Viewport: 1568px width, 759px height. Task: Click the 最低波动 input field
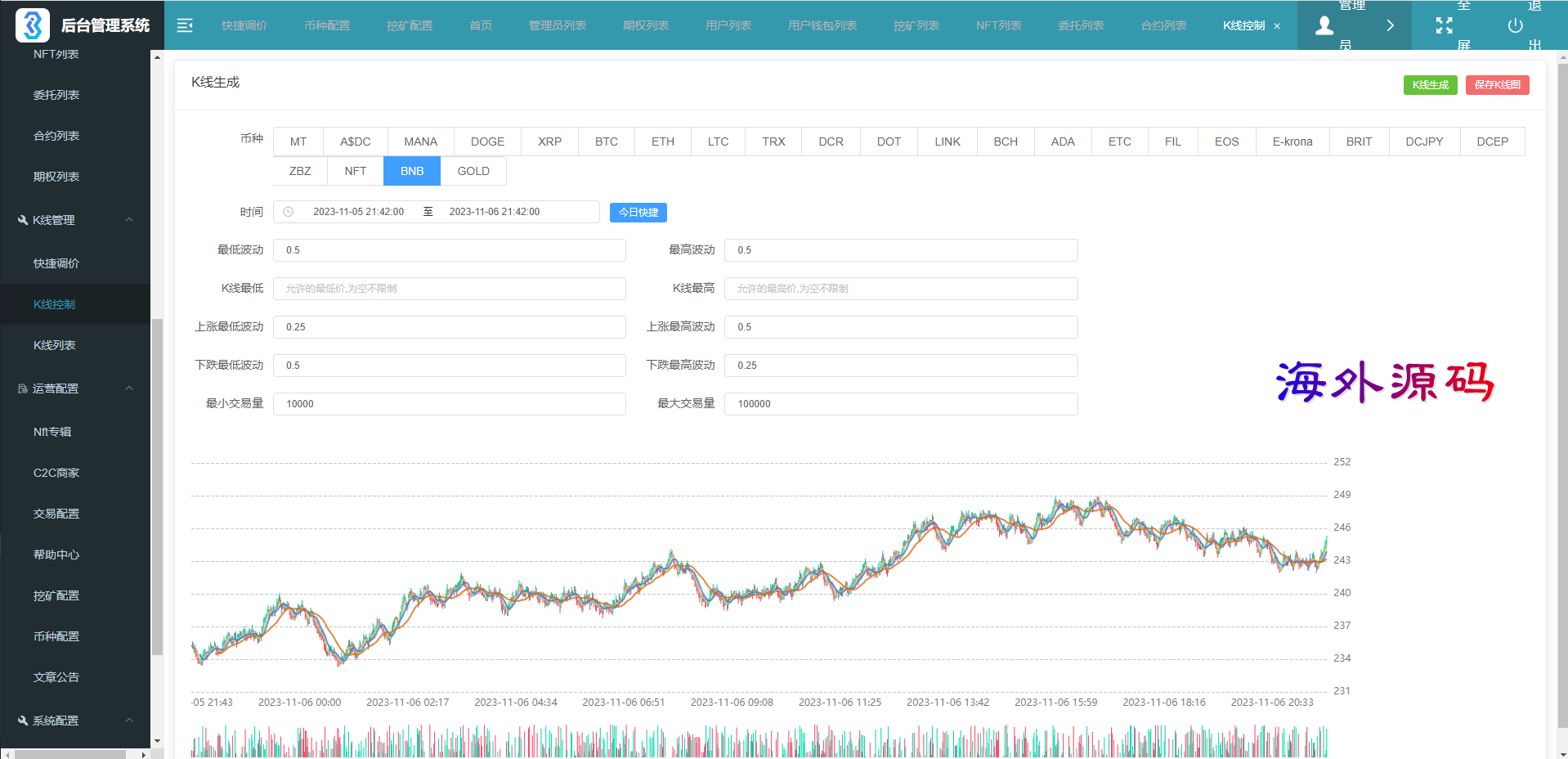point(450,250)
